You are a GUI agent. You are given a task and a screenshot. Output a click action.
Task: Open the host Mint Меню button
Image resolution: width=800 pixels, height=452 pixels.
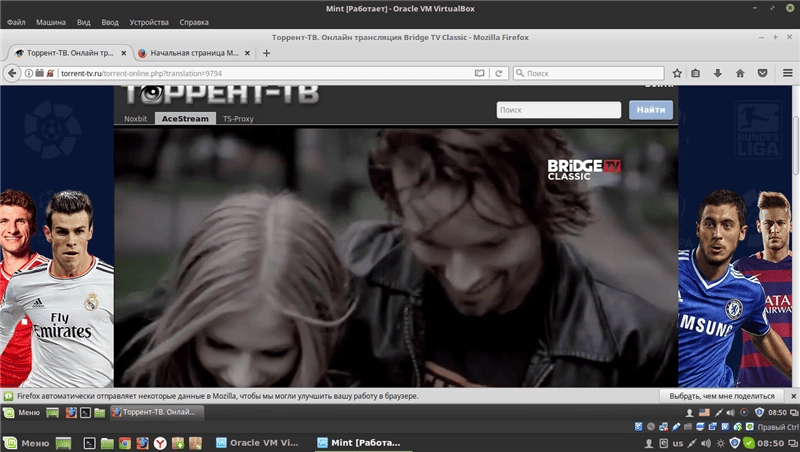tap(26, 443)
